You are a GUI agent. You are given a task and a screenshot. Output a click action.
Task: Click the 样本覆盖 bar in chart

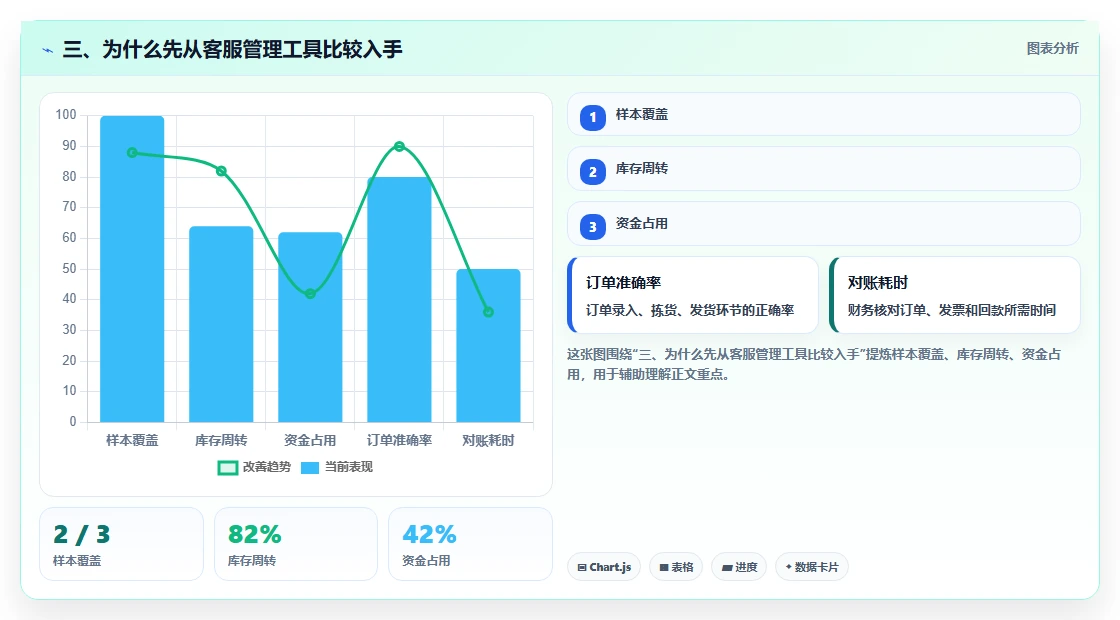coord(132,269)
